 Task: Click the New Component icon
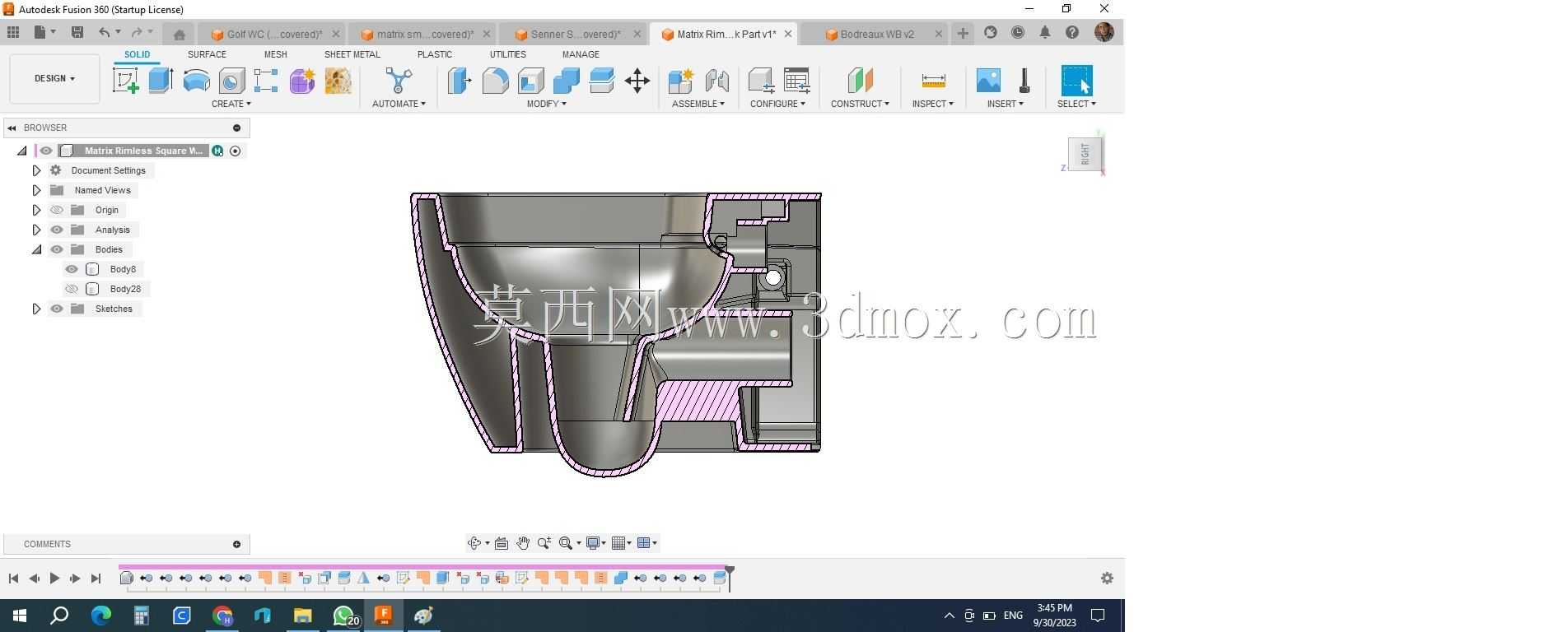coord(680,81)
